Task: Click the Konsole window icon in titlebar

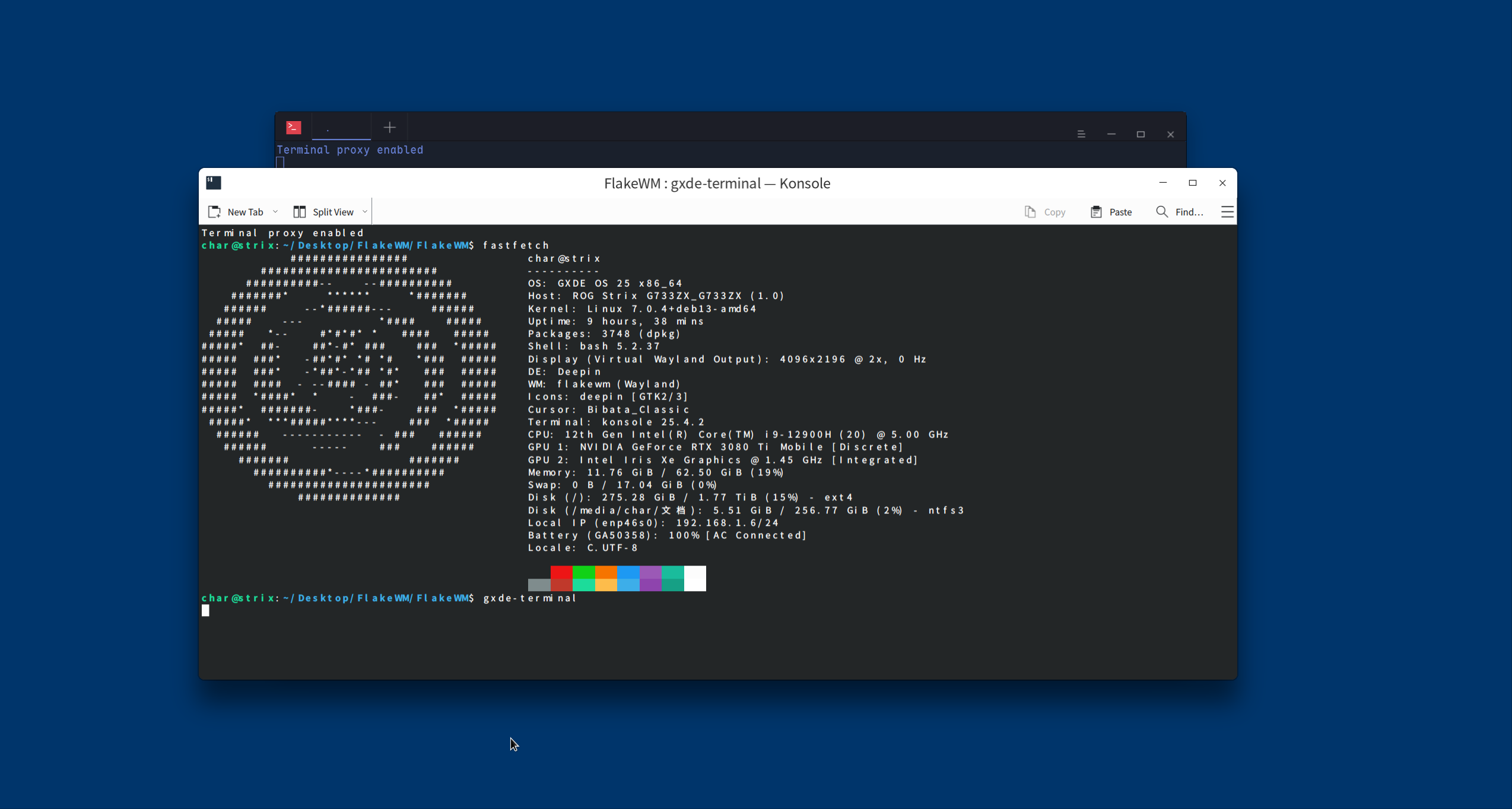Action: [214, 183]
